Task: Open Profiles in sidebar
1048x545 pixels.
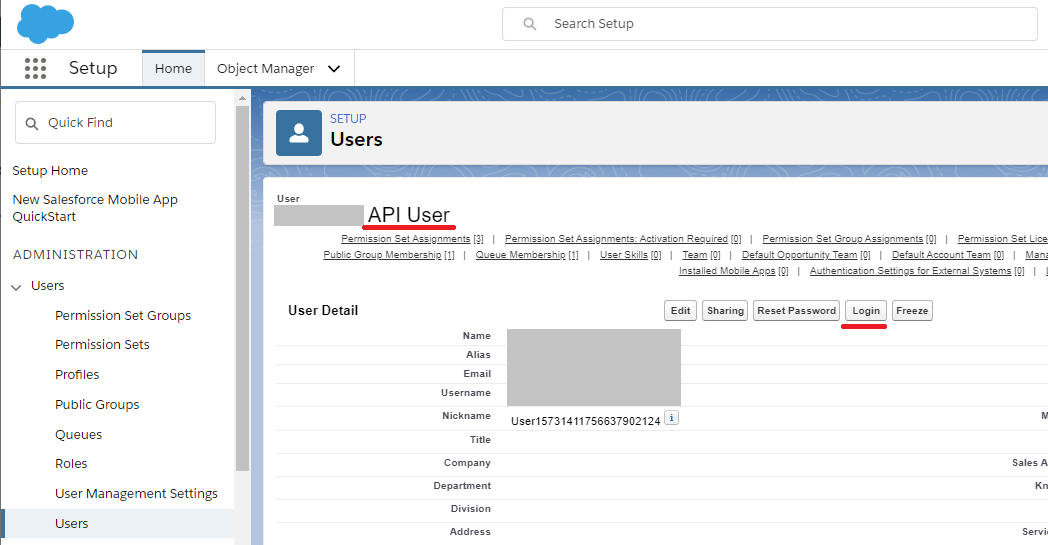Action: click(x=77, y=374)
